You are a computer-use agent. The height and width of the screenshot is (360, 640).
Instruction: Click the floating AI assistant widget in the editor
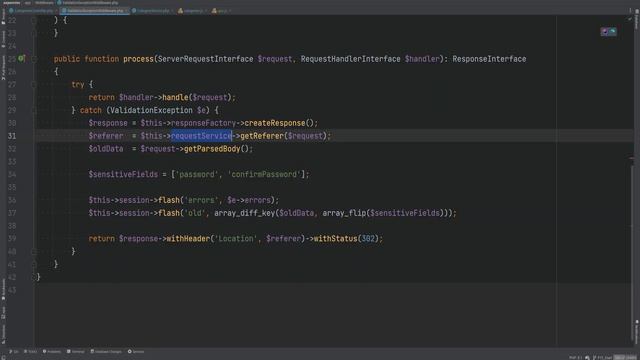point(608,31)
